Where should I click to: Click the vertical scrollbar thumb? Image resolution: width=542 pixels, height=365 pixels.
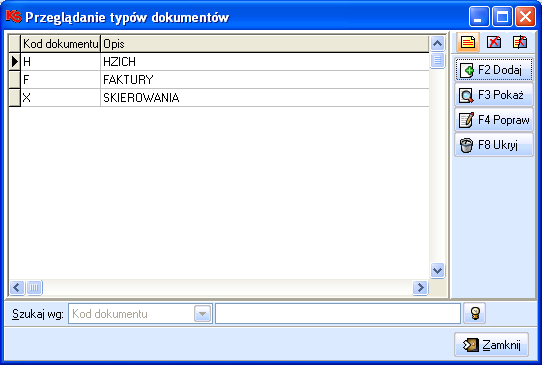438,60
